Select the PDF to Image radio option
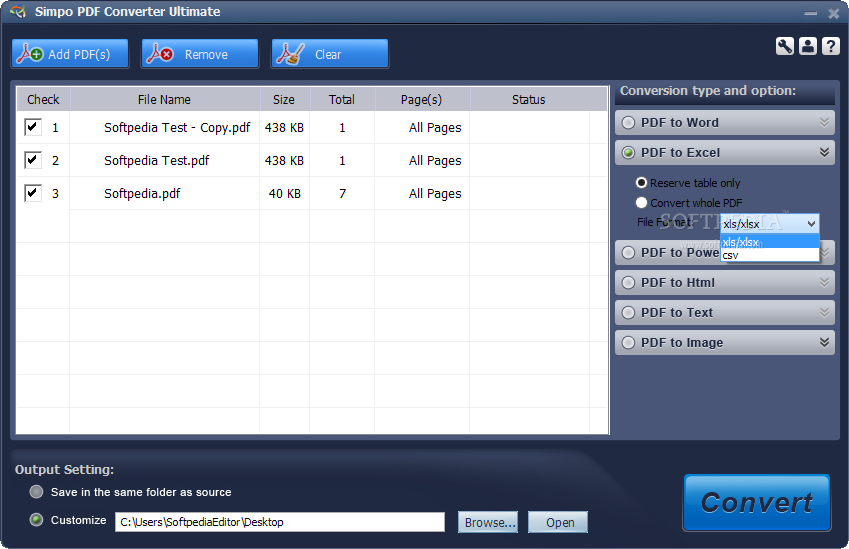 point(628,343)
